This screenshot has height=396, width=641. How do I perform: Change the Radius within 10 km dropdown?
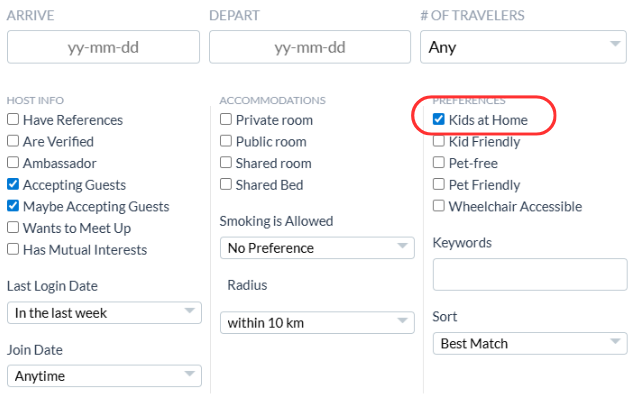317,323
